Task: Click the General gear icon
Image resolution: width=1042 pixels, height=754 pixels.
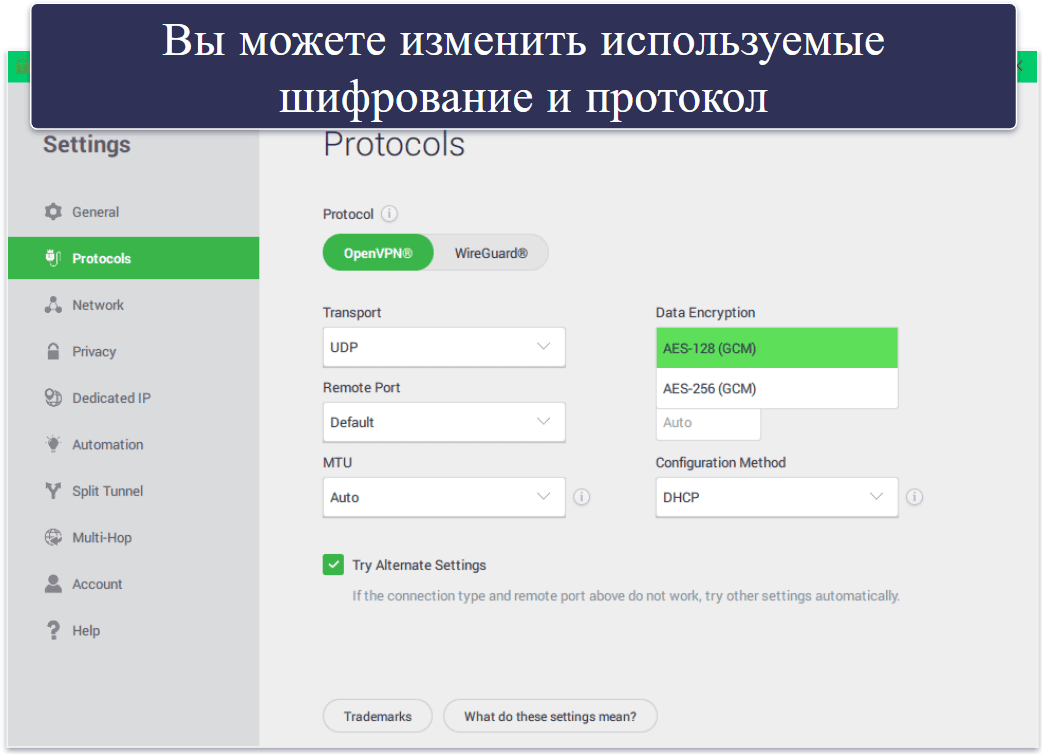Action: tap(53, 212)
